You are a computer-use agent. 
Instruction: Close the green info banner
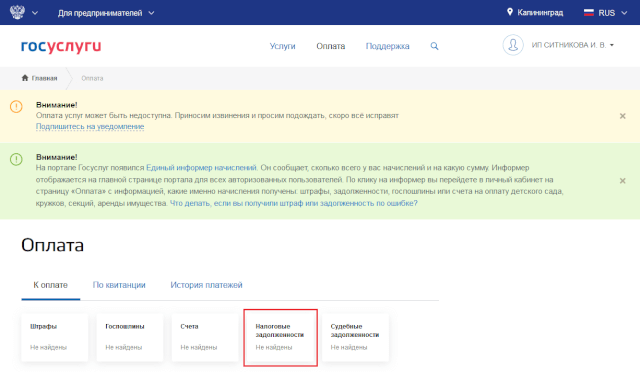point(622,180)
